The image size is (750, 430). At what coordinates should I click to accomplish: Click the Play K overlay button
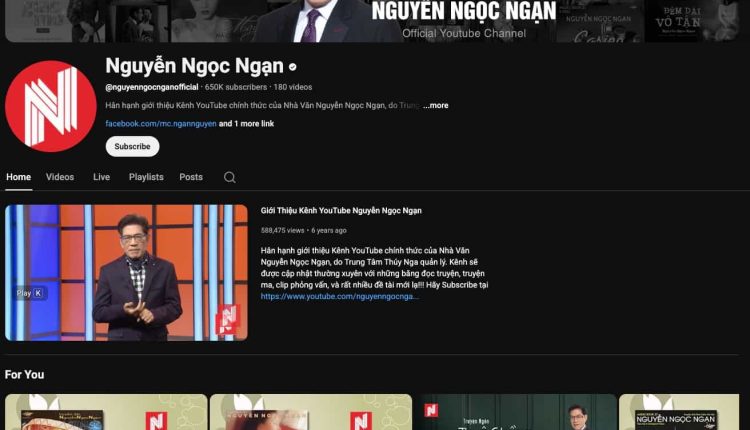point(30,293)
